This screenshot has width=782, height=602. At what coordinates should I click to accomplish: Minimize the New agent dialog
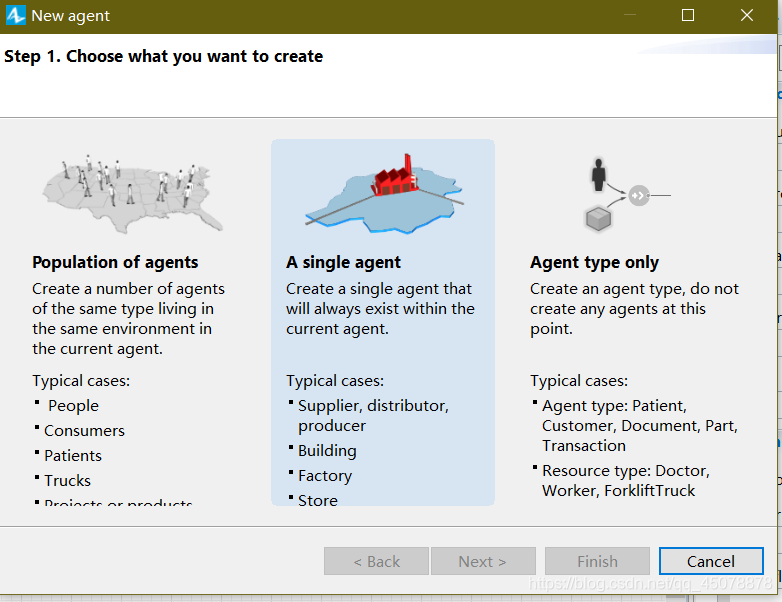[x=629, y=16]
